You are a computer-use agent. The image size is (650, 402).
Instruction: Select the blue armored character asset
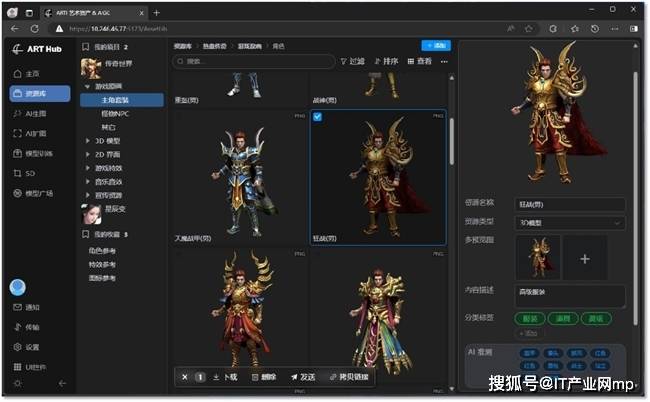point(240,178)
